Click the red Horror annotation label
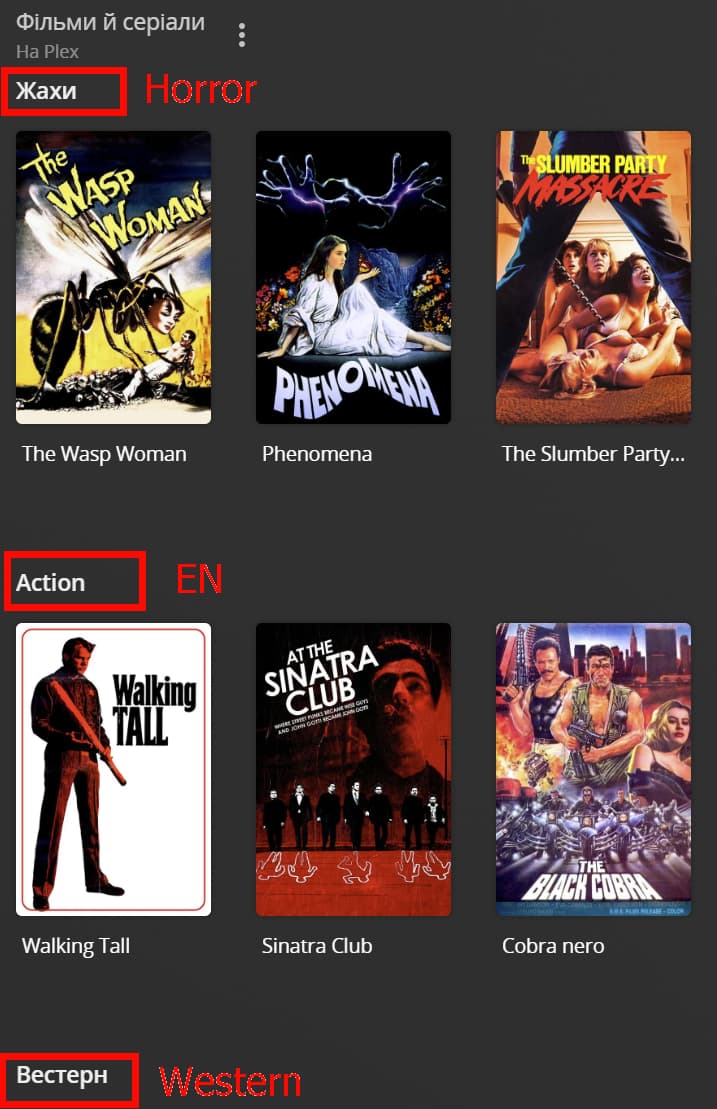Image resolution: width=717 pixels, height=1109 pixels. coord(201,90)
